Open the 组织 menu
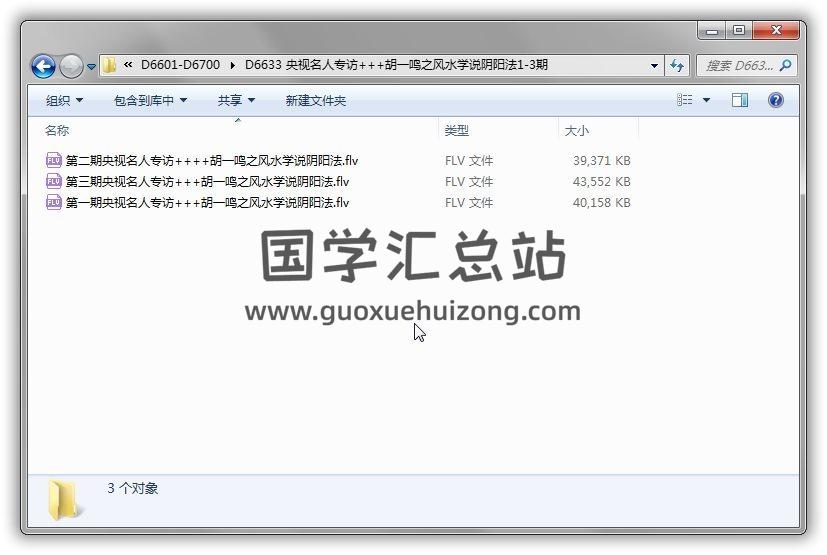Viewport: 827px width, 555px height. tap(64, 100)
